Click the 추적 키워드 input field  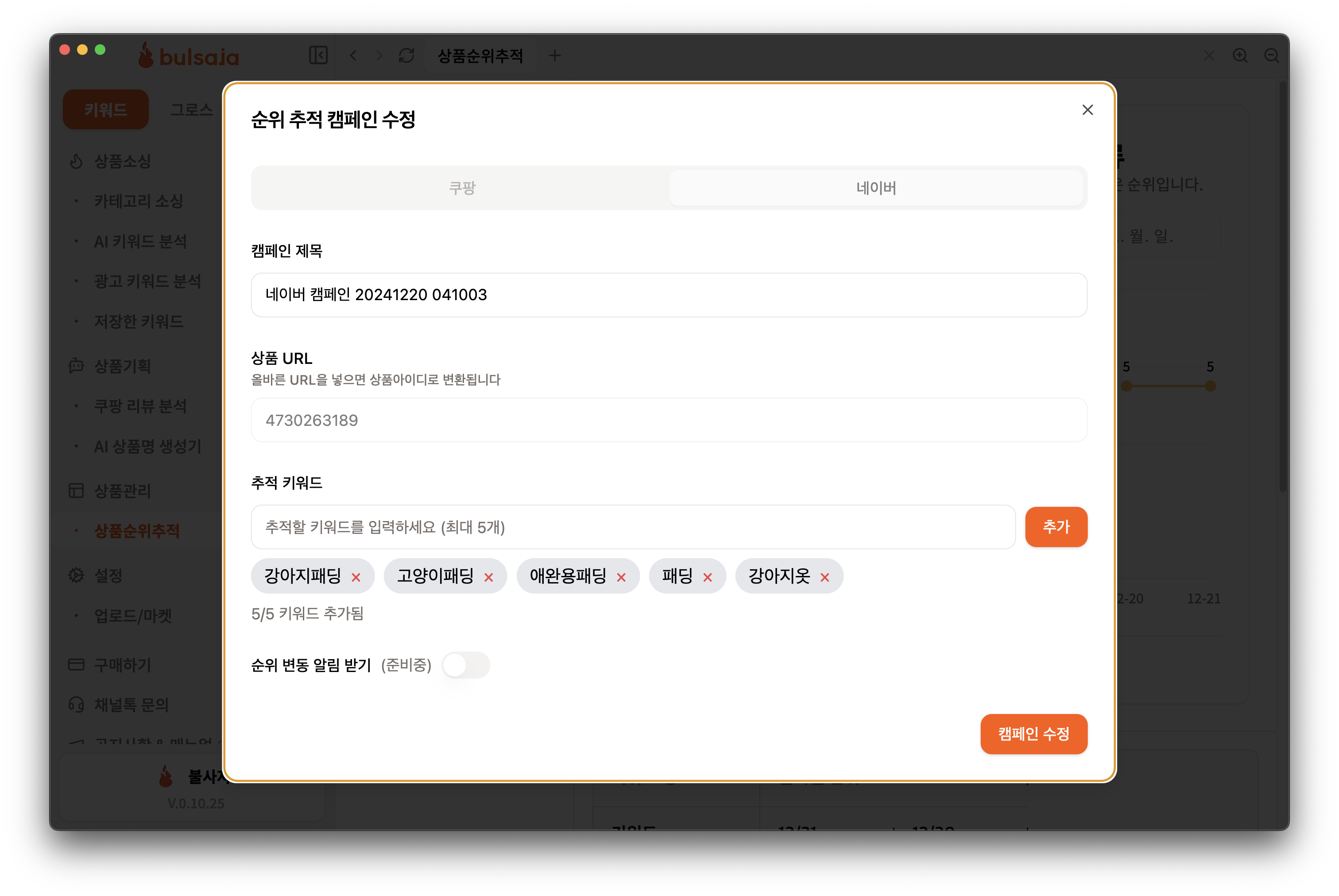[633, 527]
